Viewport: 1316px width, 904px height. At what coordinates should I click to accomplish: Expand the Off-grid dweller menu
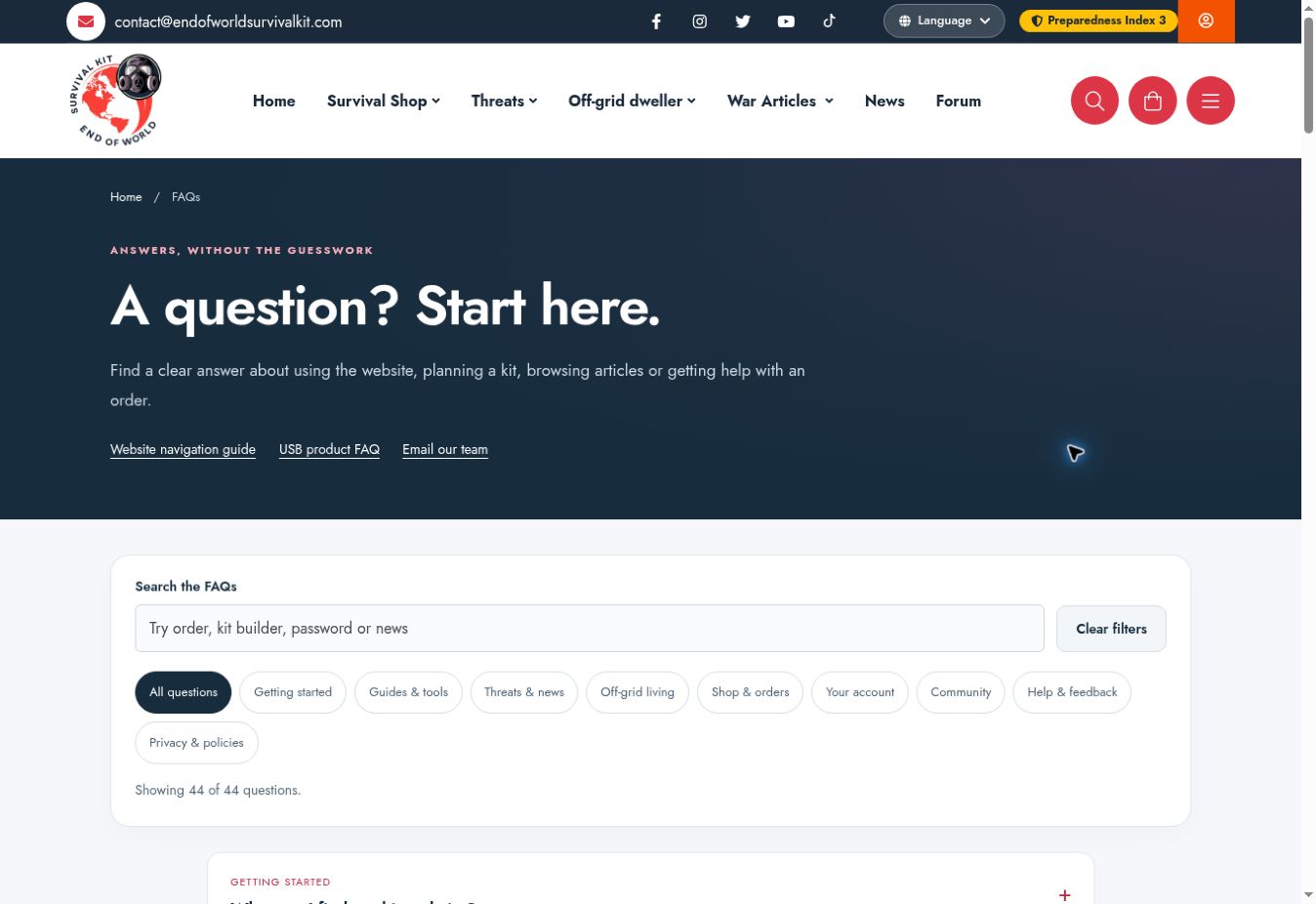click(x=632, y=101)
